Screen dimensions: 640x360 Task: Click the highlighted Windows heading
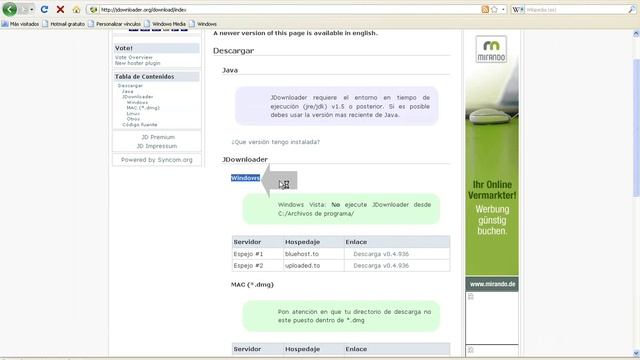[x=245, y=178]
